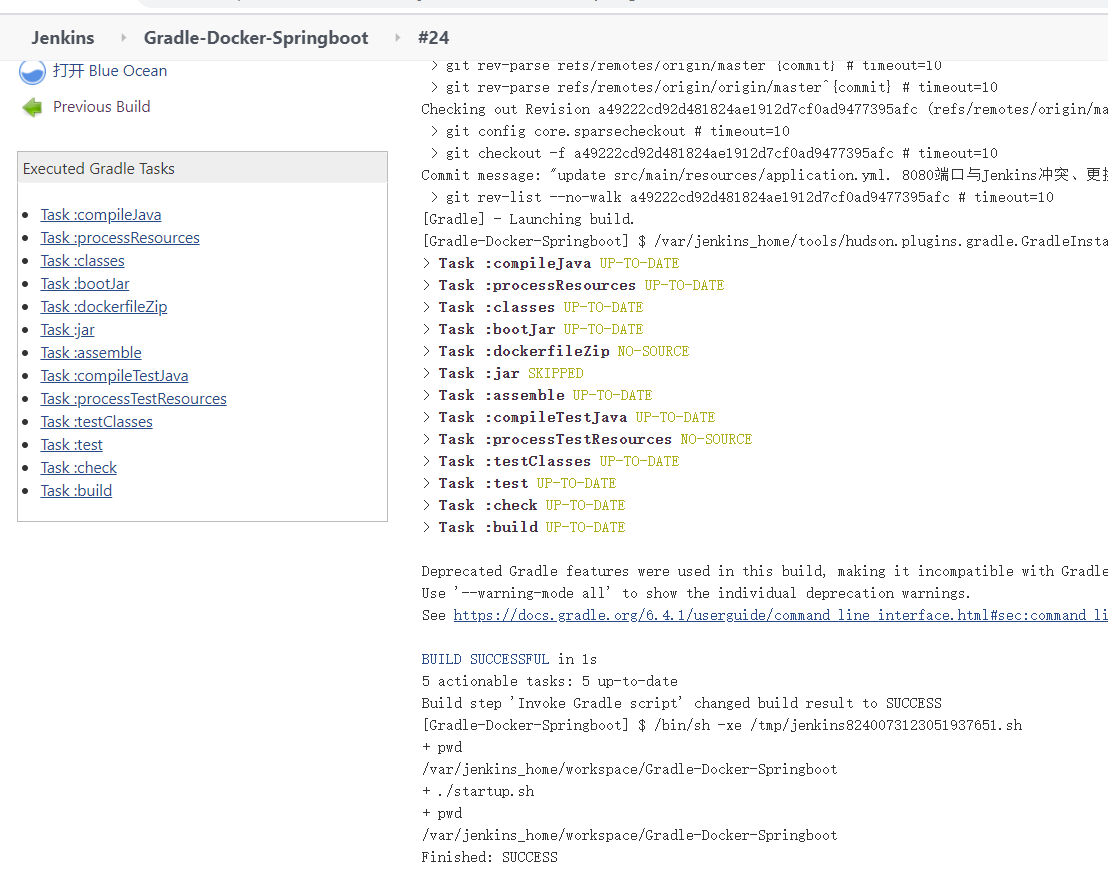Click the 'git config core.sparsecheckout' line

click(x=610, y=131)
